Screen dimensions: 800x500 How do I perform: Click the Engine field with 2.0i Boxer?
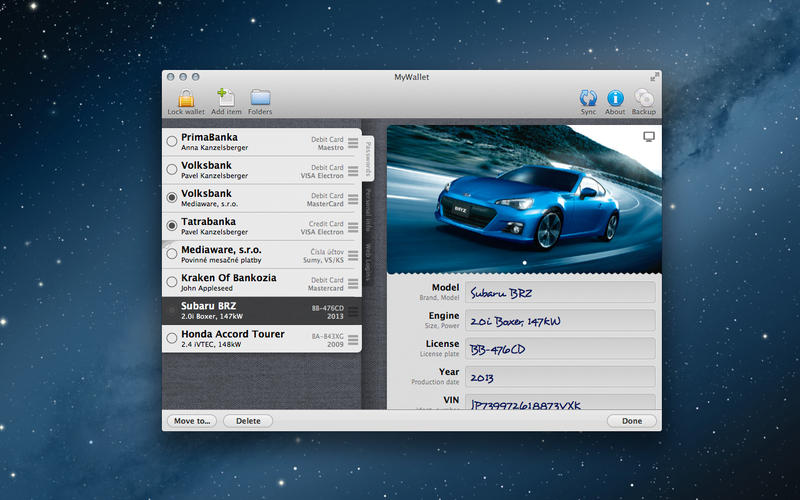click(560, 321)
